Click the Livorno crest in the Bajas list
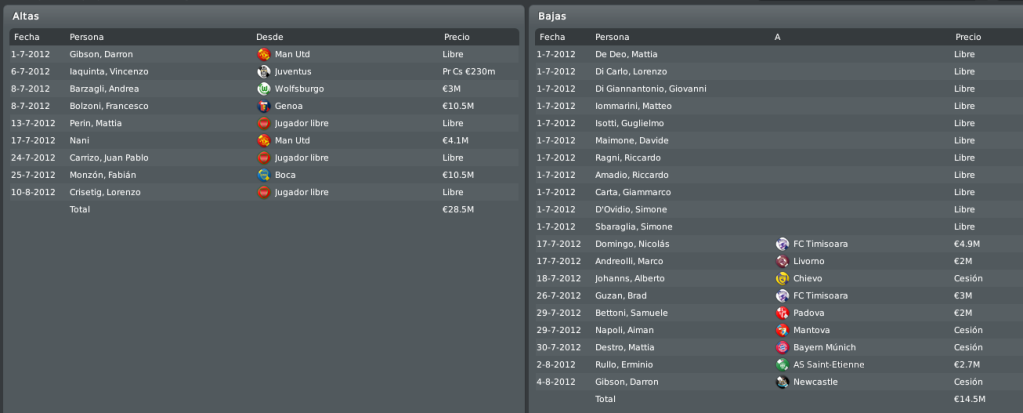 [782, 262]
